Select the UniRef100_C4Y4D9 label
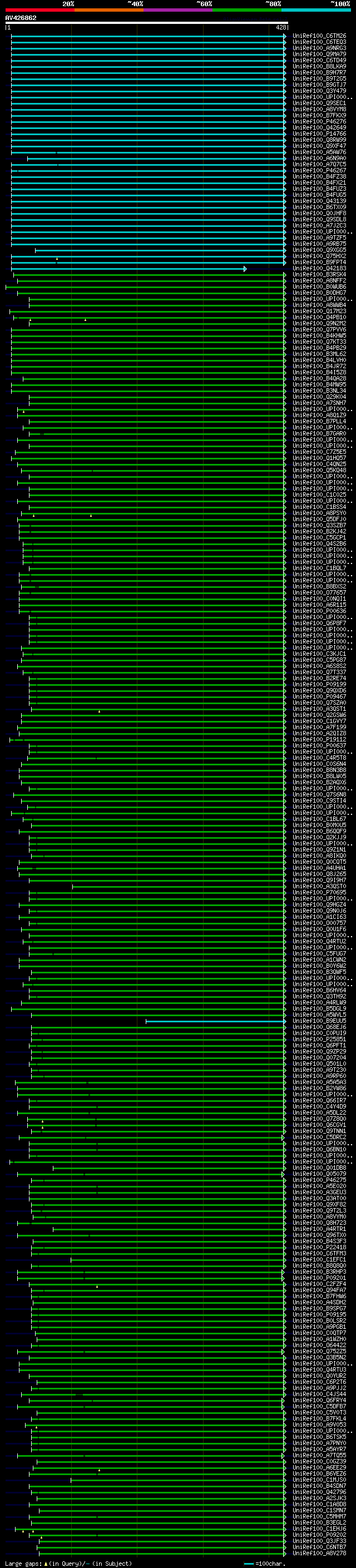356x1568 pixels. tap(319, 1106)
